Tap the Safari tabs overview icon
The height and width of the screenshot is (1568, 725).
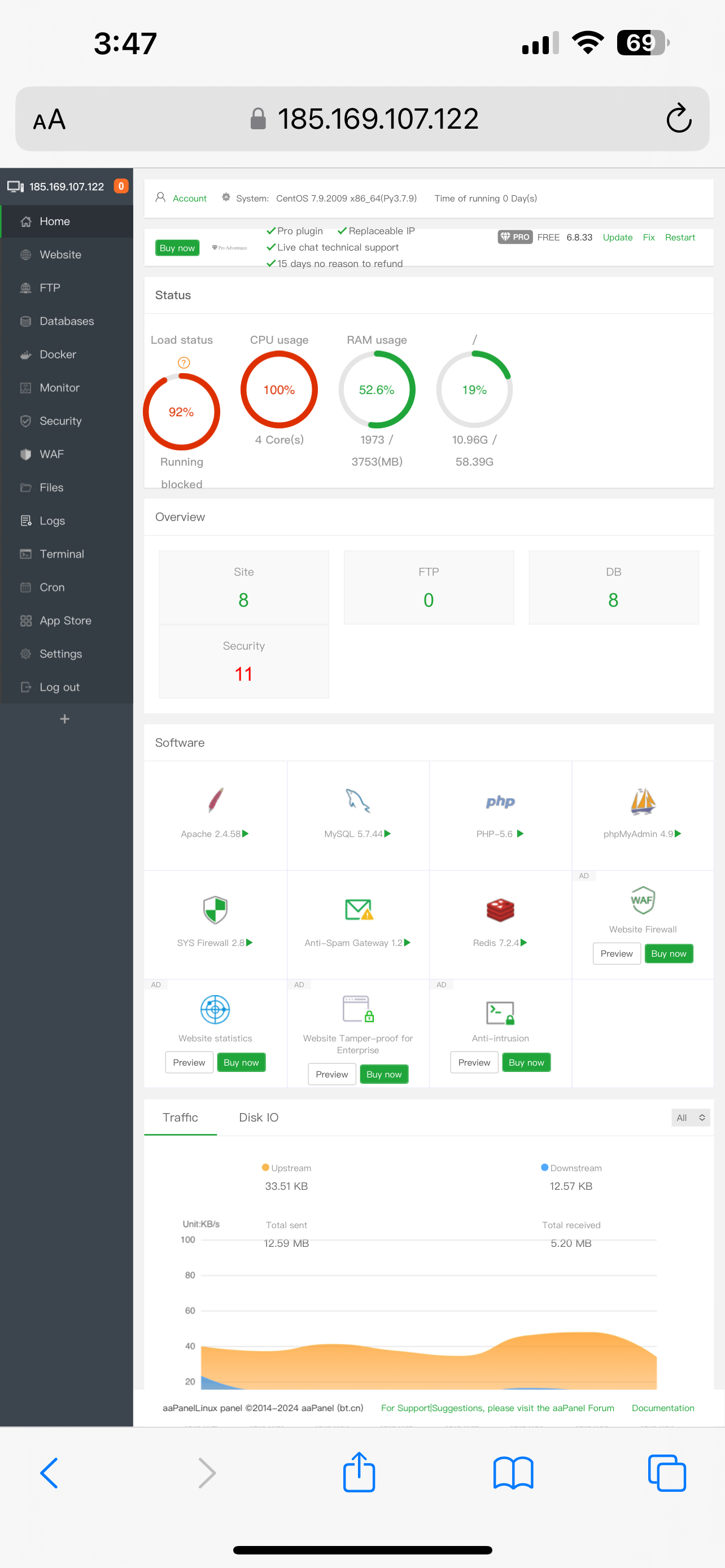667,1473
